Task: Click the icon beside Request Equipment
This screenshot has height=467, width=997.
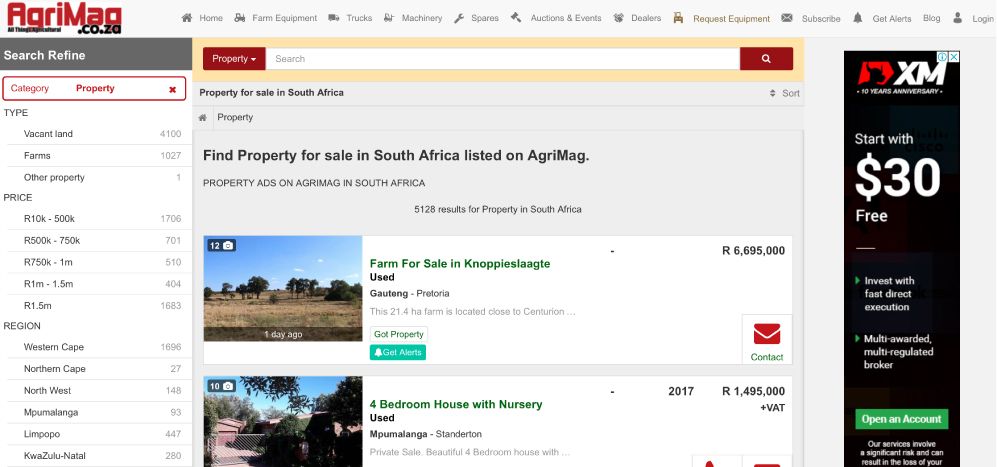Action: [x=678, y=18]
